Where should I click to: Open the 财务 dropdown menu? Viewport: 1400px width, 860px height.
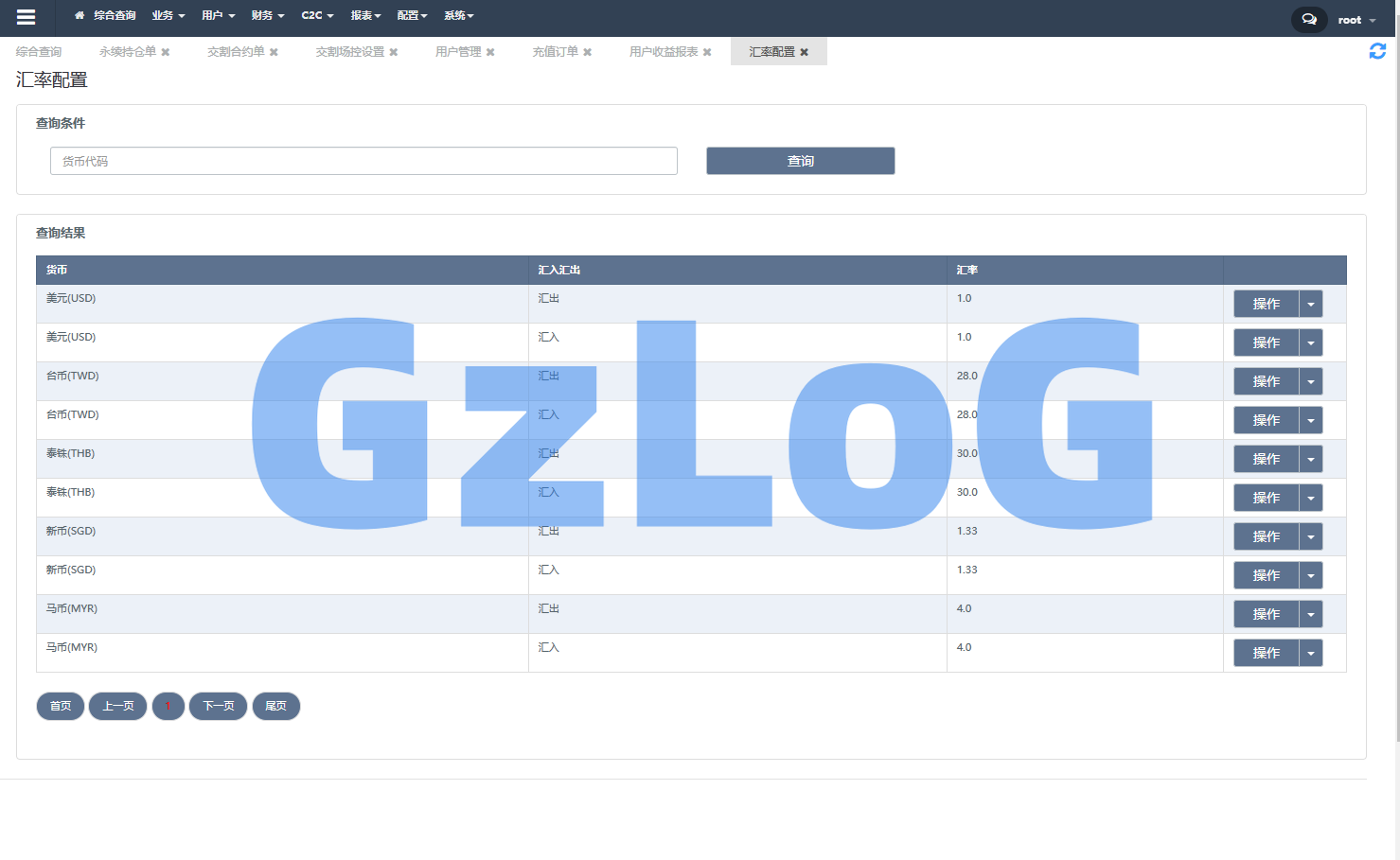[x=267, y=16]
